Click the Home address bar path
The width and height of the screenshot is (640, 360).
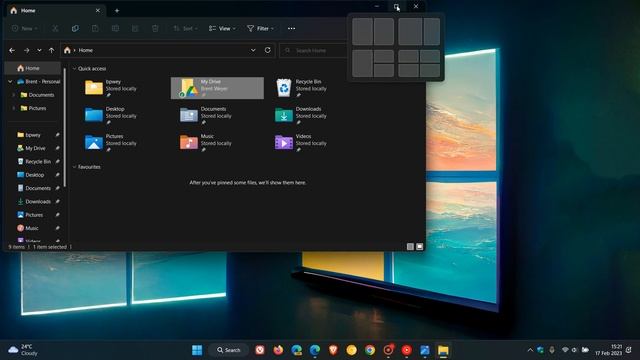tap(85, 50)
